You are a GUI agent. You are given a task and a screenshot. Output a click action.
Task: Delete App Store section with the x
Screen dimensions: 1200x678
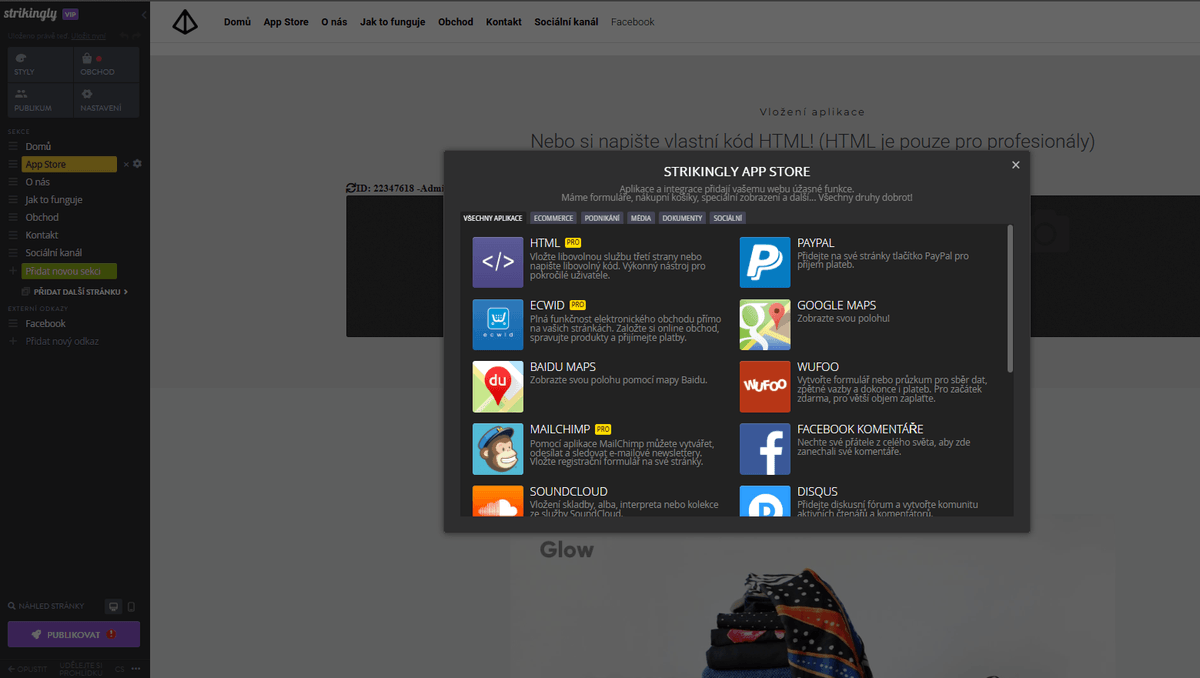pyautogui.click(x=126, y=164)
